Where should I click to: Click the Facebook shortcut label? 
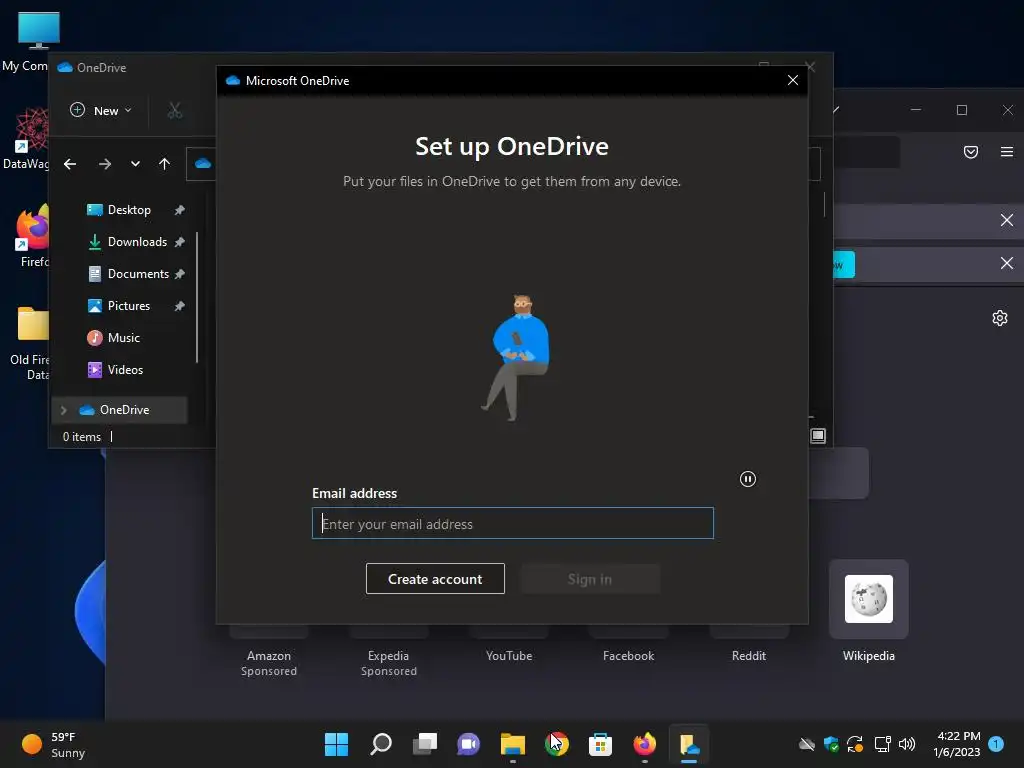[x=628, y=656]
